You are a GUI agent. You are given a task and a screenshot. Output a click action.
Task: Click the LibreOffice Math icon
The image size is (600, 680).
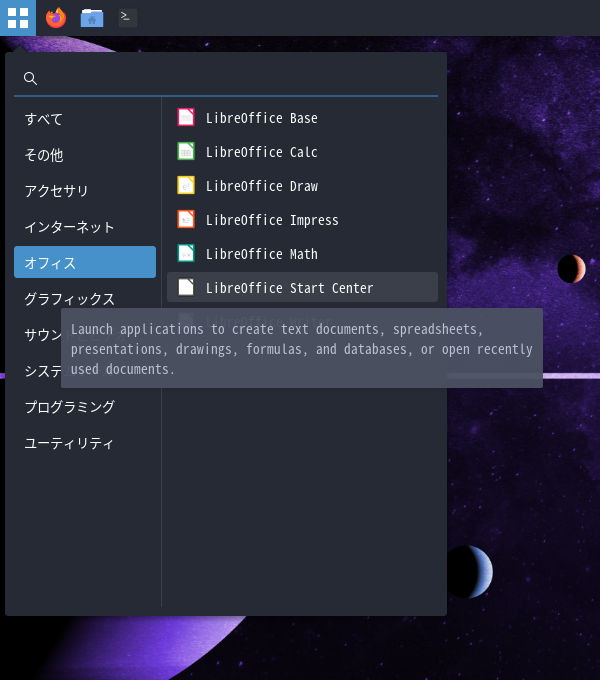(186, 253)
